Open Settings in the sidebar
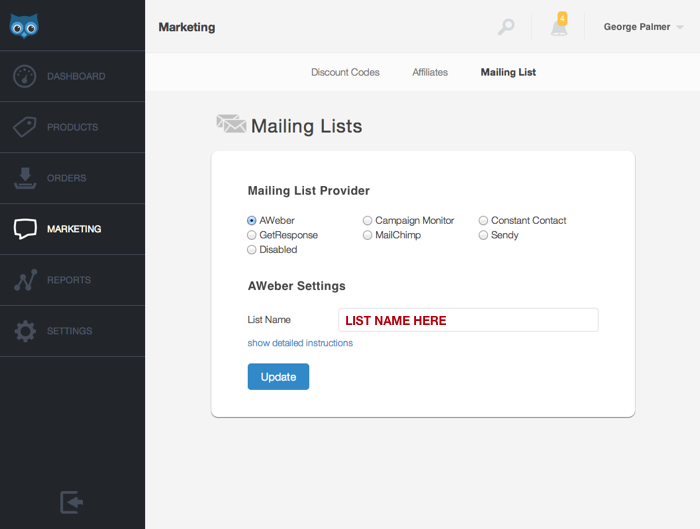Screen dimensions: 700x529 click(72, 331)
